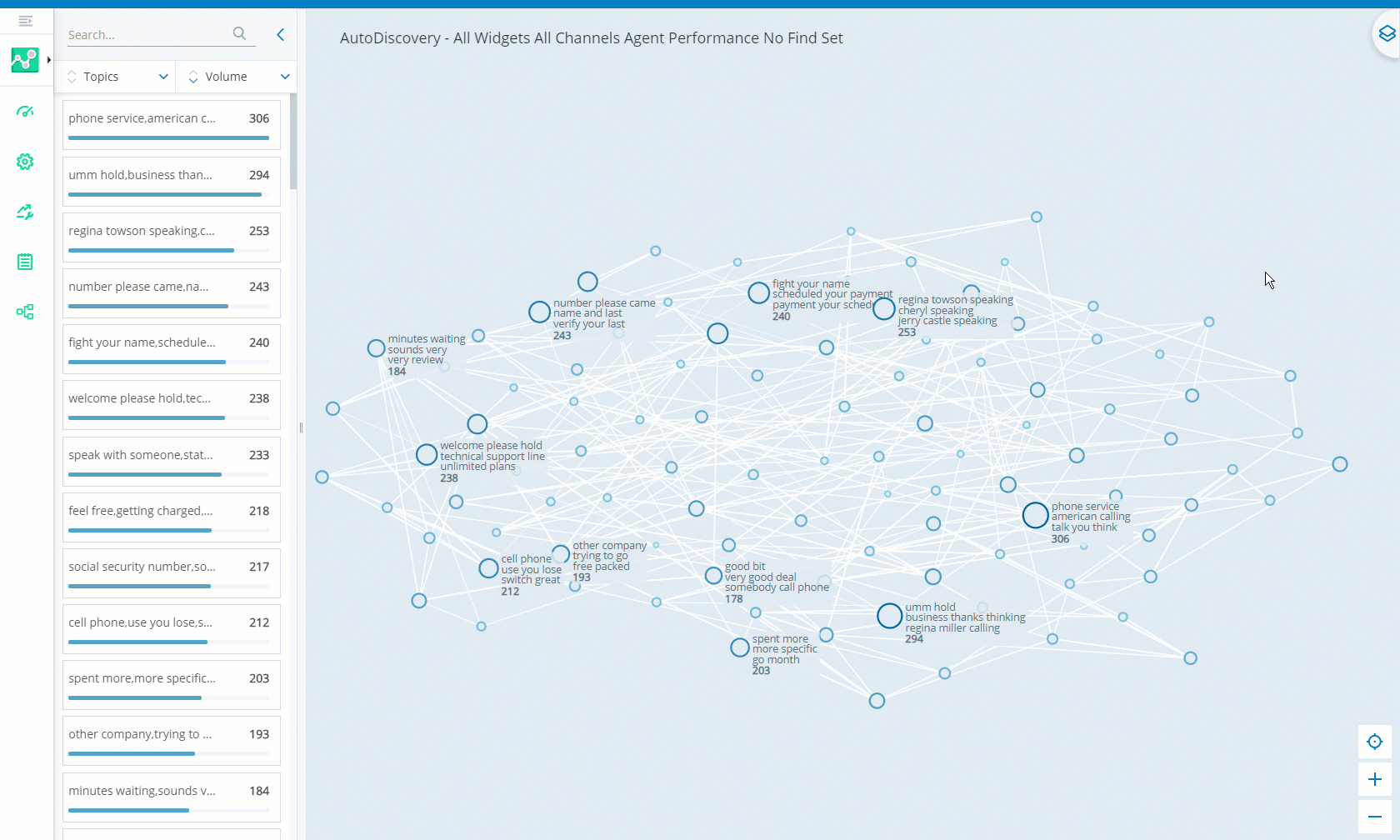Select the 'social security number' topic card

(x=172, y=573)
